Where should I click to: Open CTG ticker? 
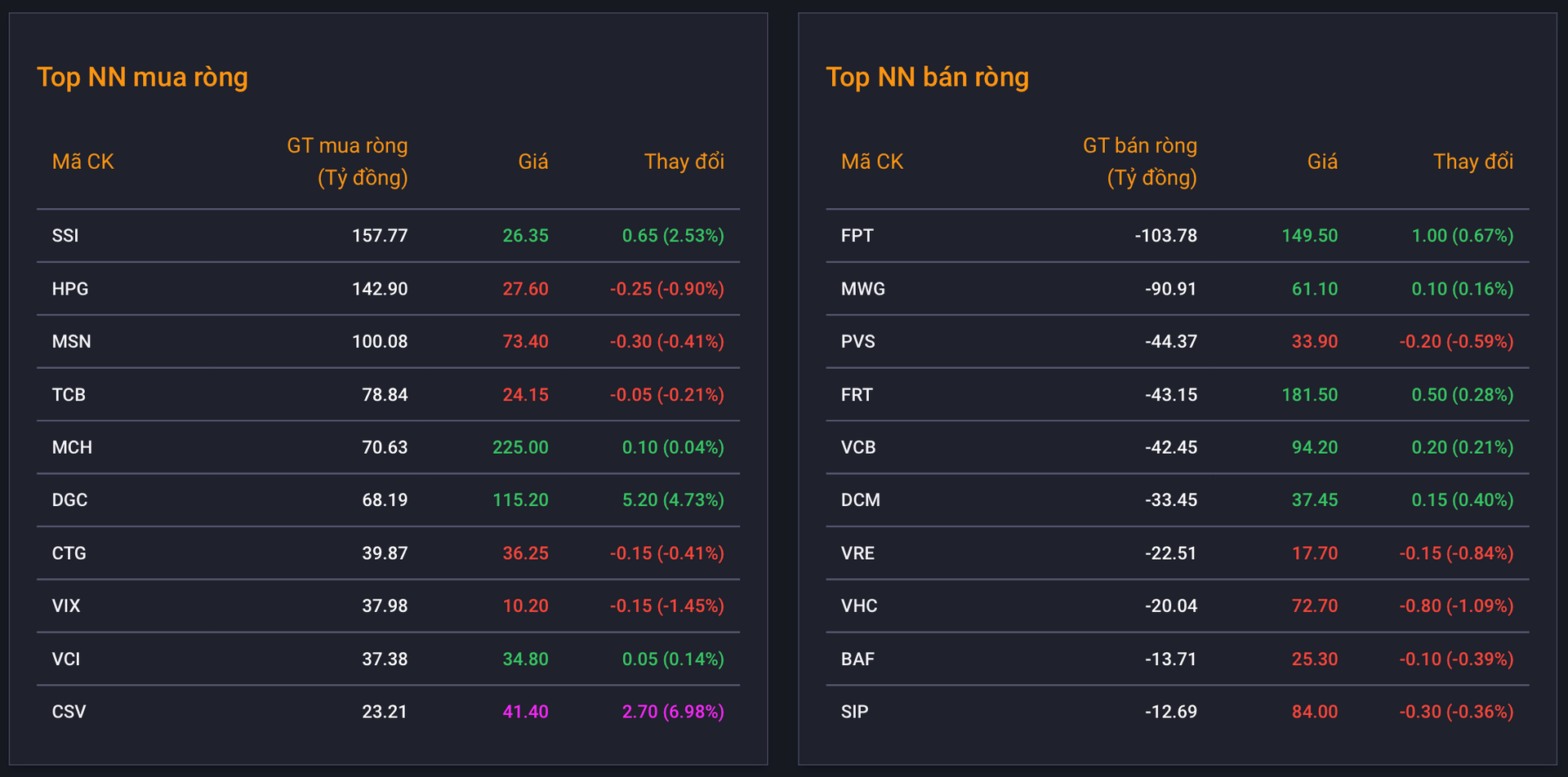69,553
